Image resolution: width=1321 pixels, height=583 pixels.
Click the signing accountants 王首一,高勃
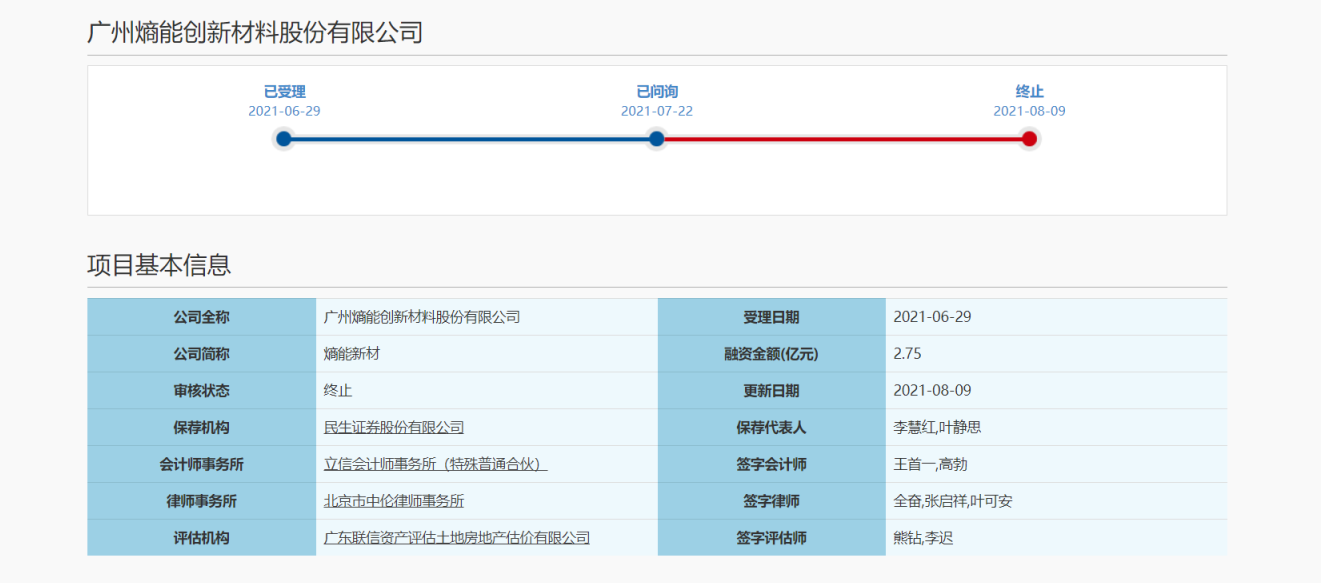926,464
